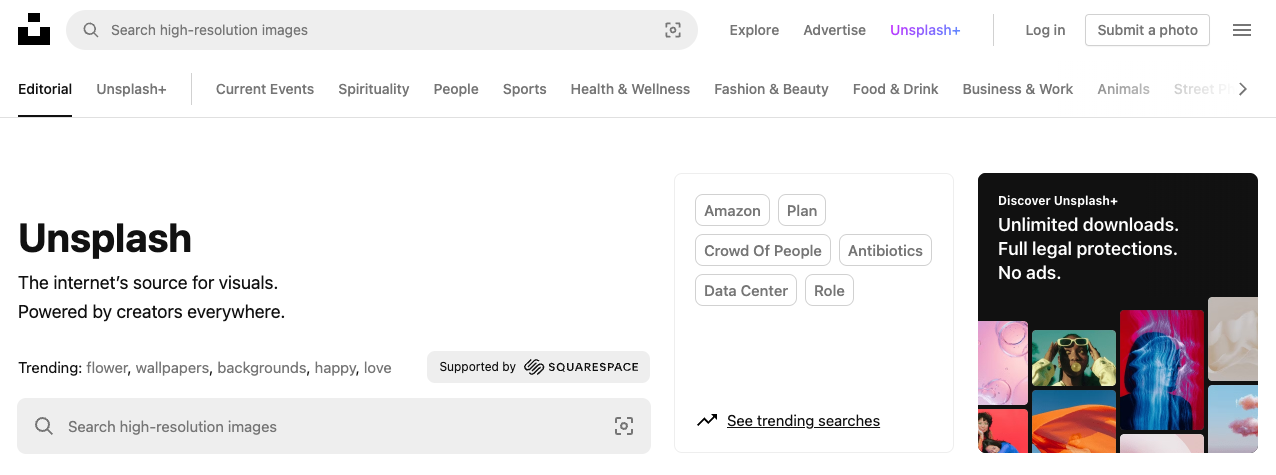Open the Current Events category
This screenshot has height=475, width=1276.
[x=265, y=89]
